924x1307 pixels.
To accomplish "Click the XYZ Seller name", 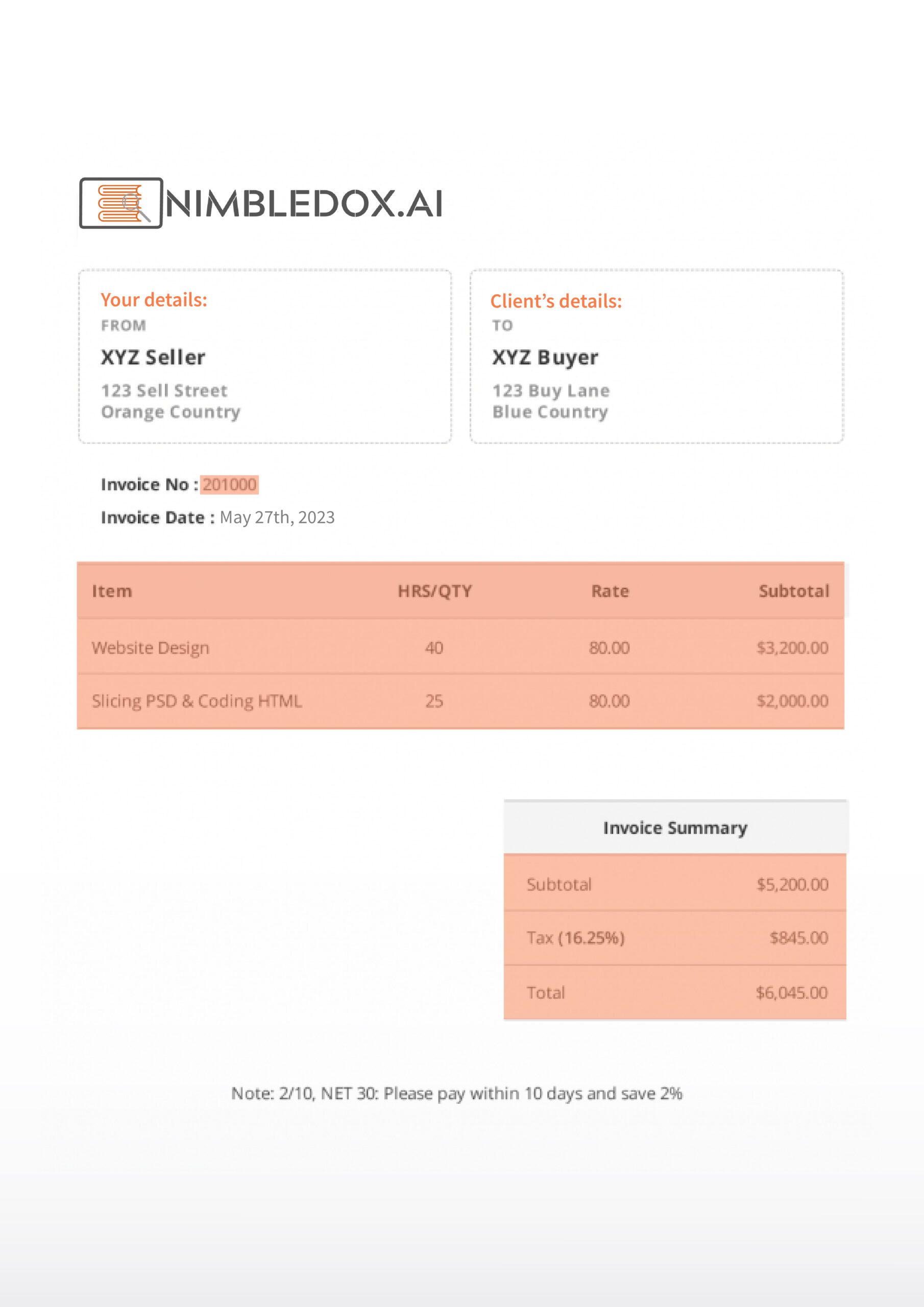I will click(x=153, y=357).
